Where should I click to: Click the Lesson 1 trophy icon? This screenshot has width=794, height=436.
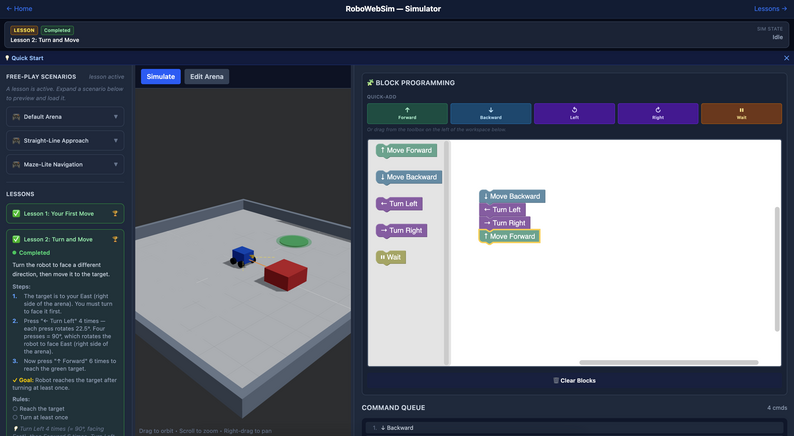[x=115, y=214]
